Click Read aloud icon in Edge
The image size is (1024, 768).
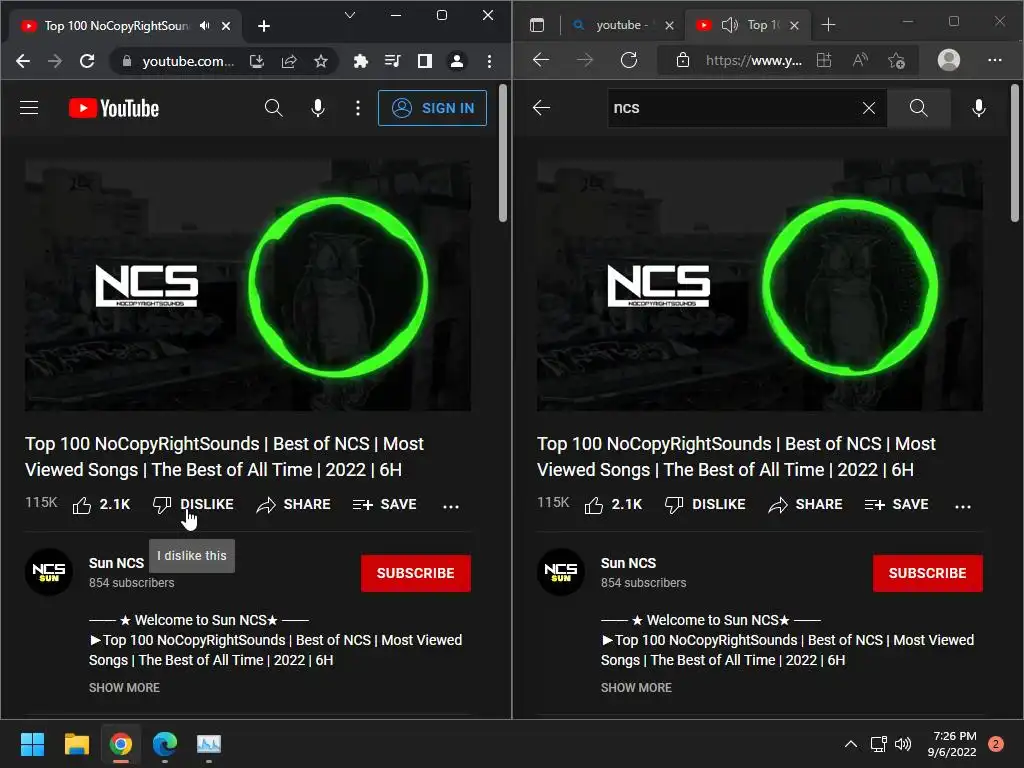pyautogui.click(x=861, y=61)
